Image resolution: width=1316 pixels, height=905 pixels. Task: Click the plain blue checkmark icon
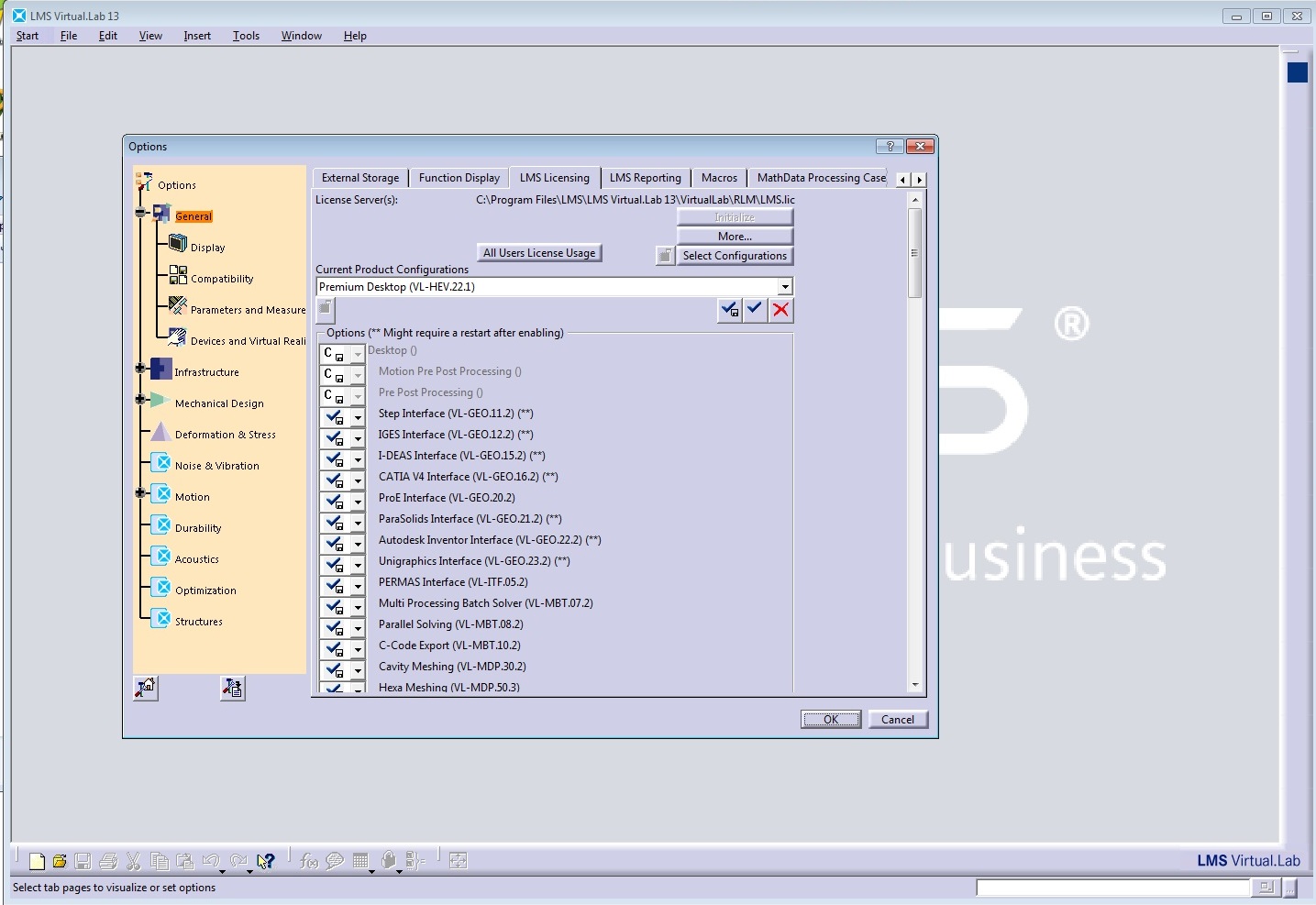coord(755,310)
